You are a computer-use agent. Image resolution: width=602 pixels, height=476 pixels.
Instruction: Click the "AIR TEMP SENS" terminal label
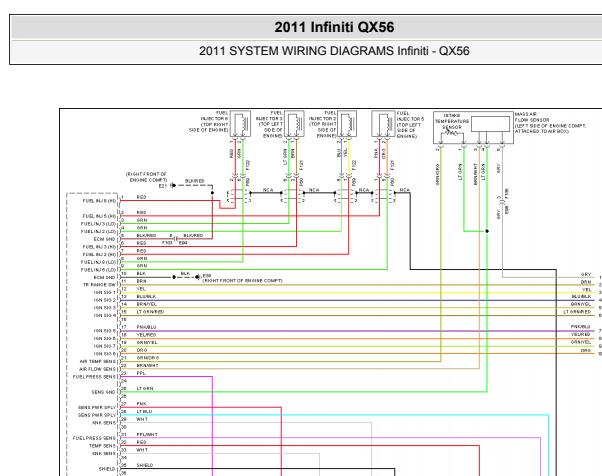(98, 362)
